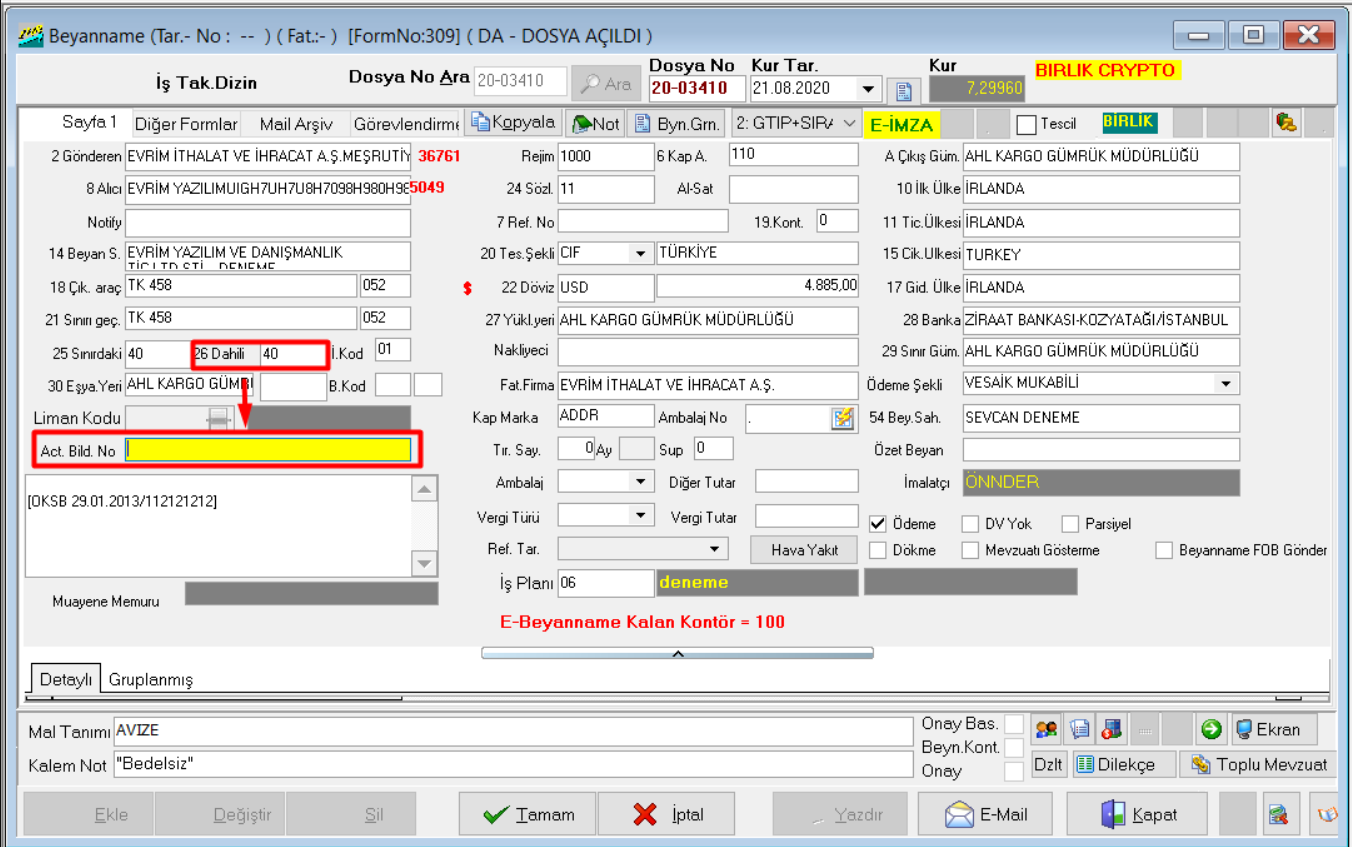
Task: Switch to the Sayfa 1 tab
Action: [89, 123]
